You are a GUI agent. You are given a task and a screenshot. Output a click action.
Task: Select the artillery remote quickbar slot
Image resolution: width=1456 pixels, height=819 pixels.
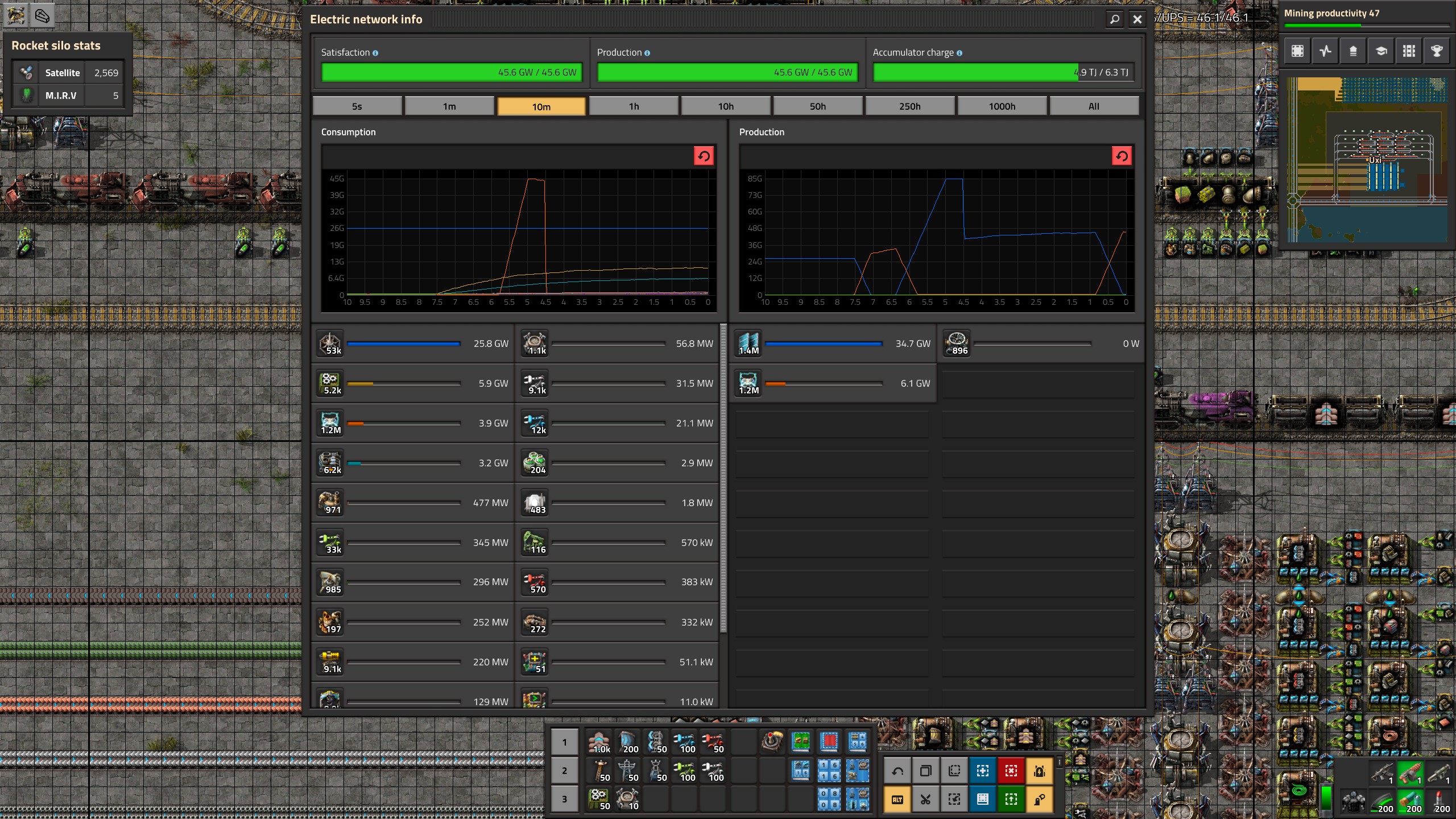tap(772, 742)
